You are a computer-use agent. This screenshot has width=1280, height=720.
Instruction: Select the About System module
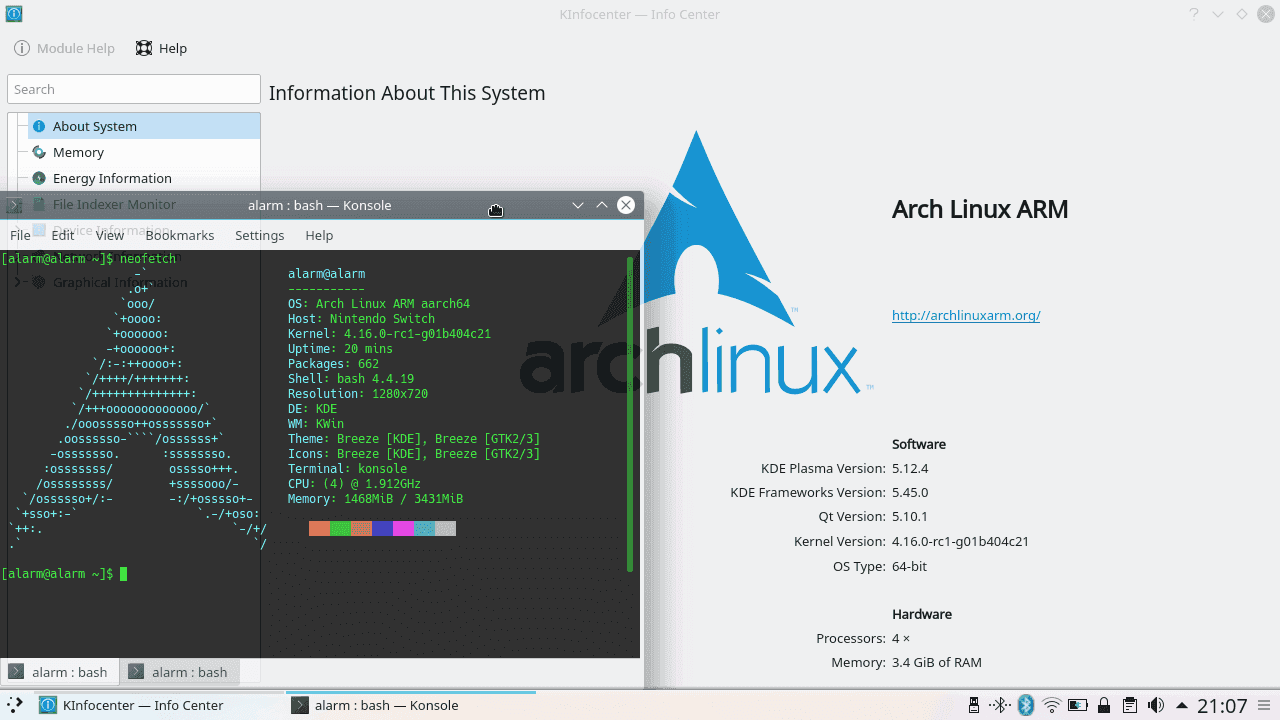tap(144, 126)
